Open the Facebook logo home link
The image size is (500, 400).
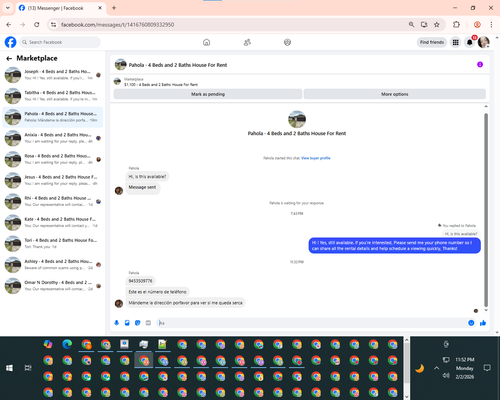coord(10,42)
